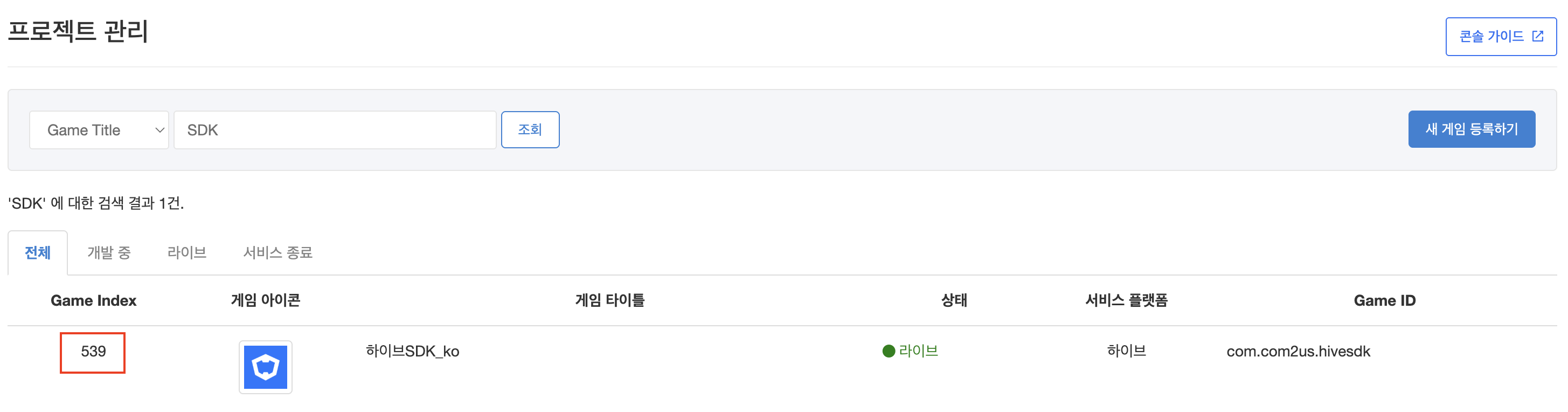Click the com.com2us.hivesdk Game ID

1298,352
